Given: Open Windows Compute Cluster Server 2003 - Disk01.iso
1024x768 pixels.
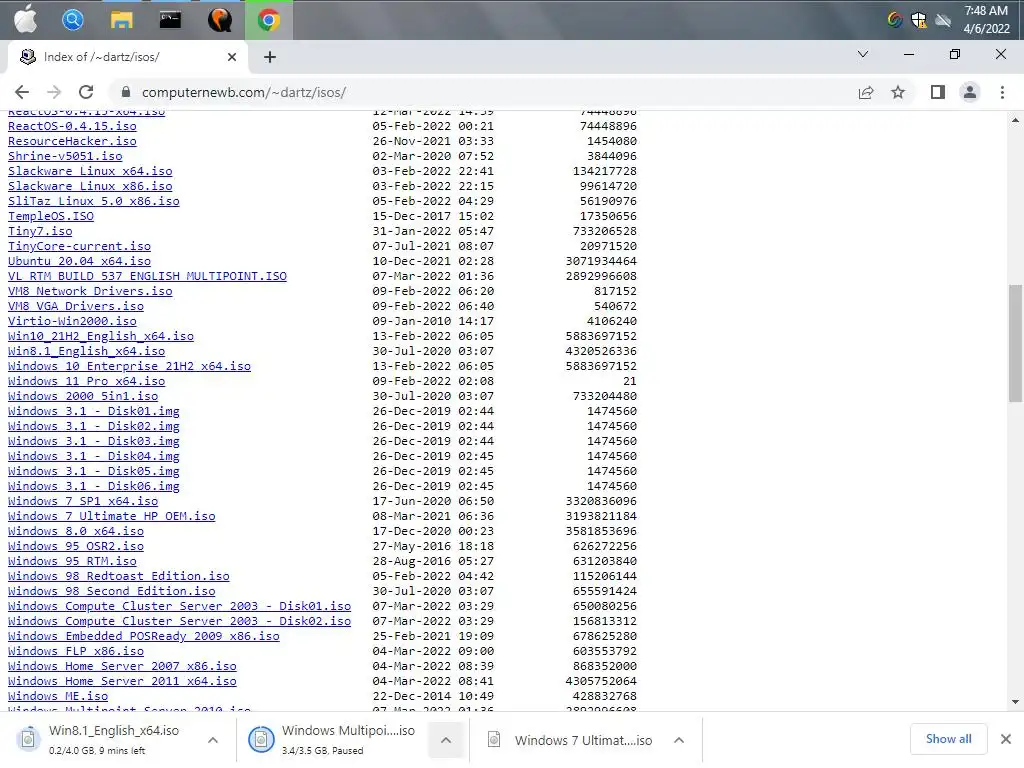Looking at the screenshot, I should 180,607.
